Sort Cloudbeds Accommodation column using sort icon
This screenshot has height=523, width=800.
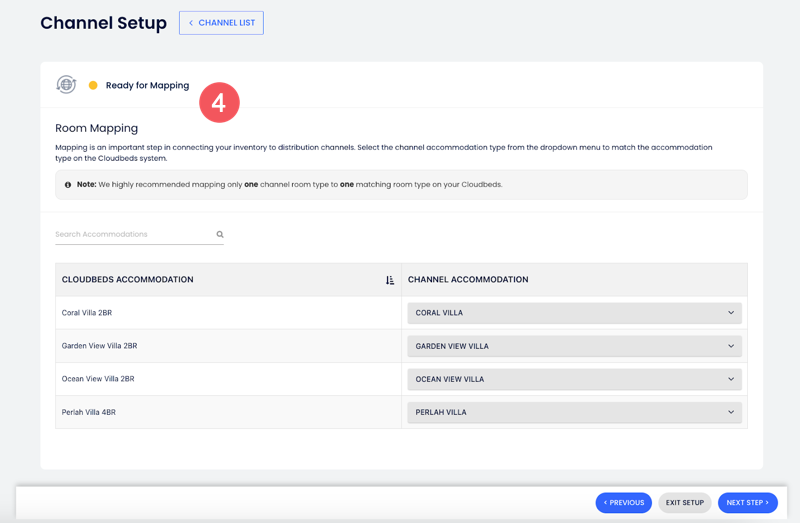point(390,280)
